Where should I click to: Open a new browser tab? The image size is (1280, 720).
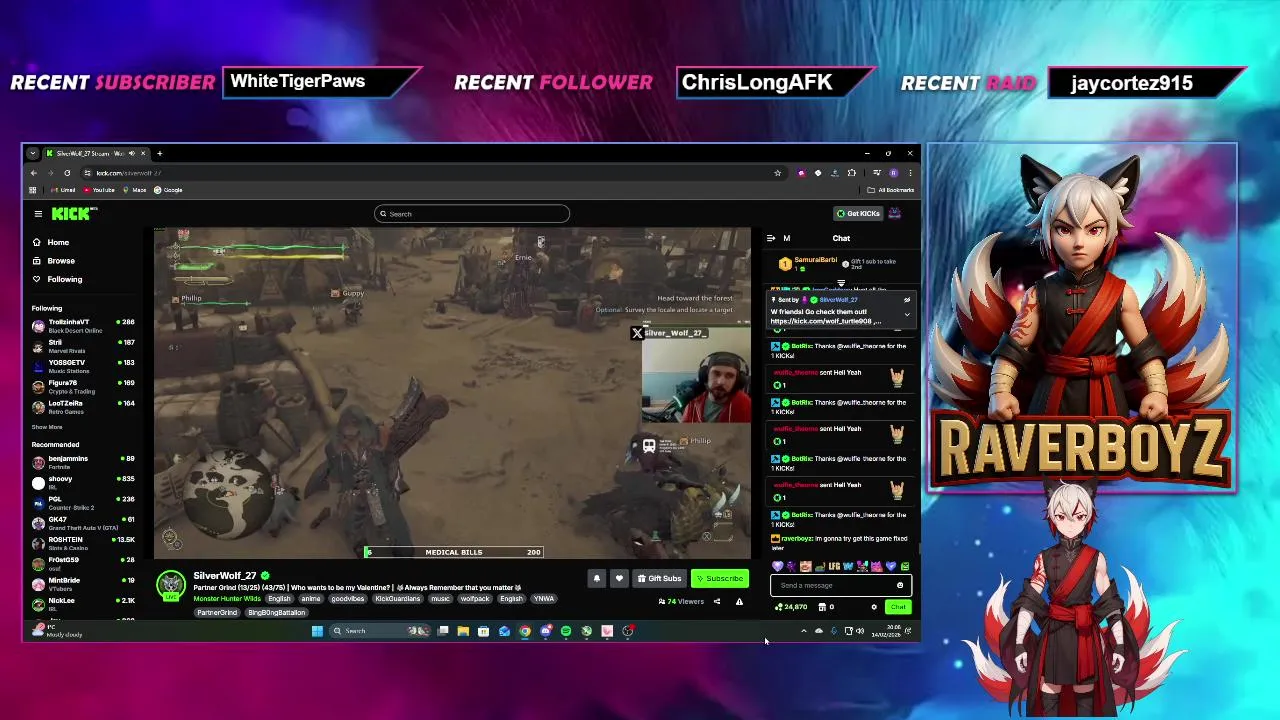pos(159,153)
